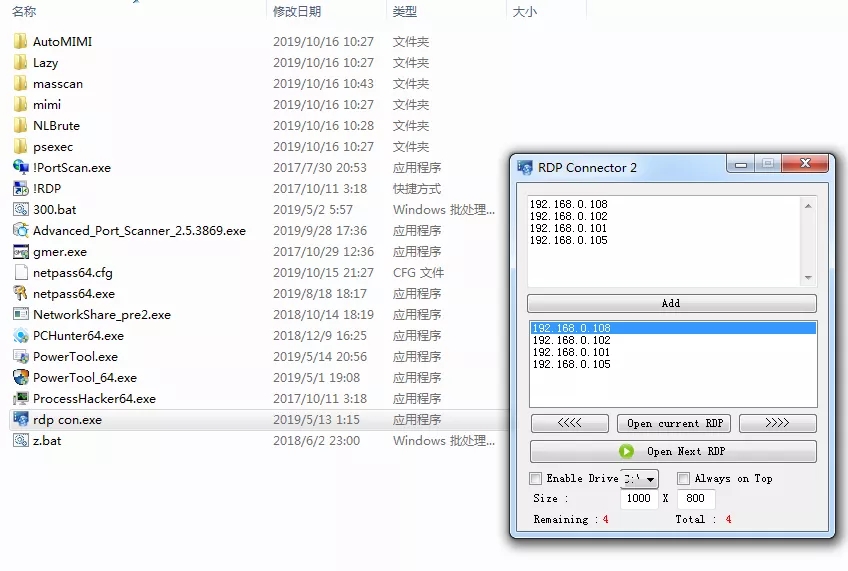The image size is (848, 571).
Task: Click the Open Next RDP button
Action: [673, 452]
